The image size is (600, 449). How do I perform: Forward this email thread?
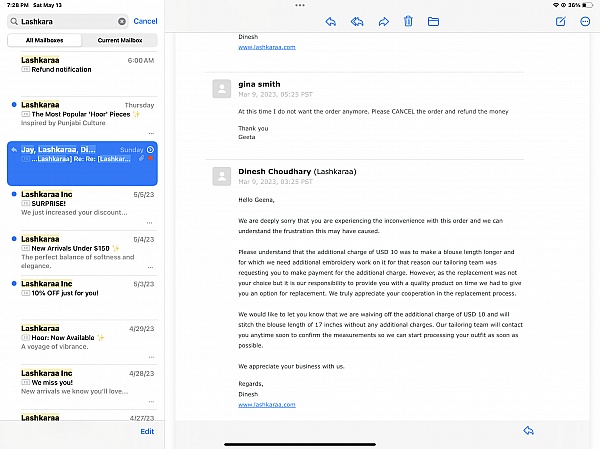click(383, 20)
